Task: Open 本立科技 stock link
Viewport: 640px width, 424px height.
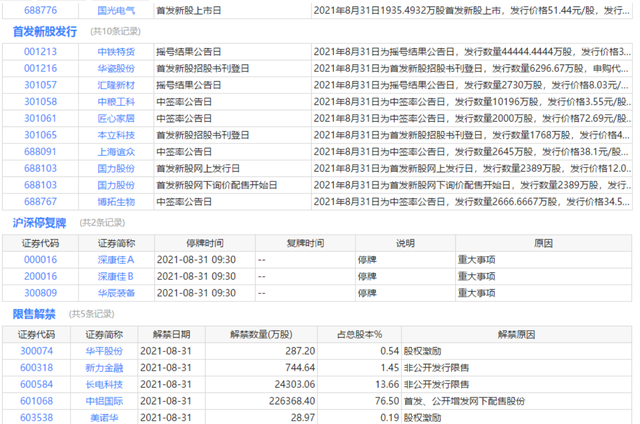Action: pos(116,135)
